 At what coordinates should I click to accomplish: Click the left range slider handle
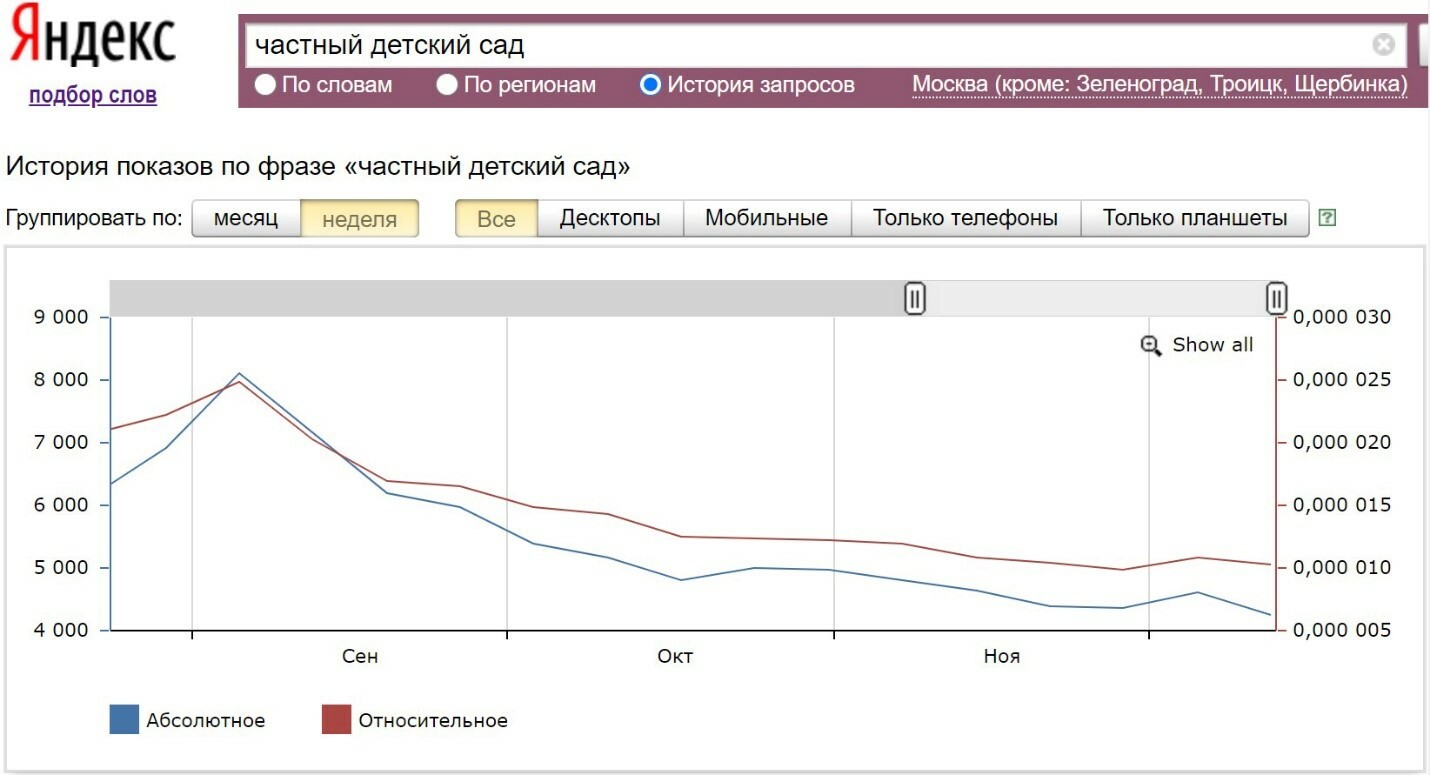pyautogui.click(x=915, y=298)
